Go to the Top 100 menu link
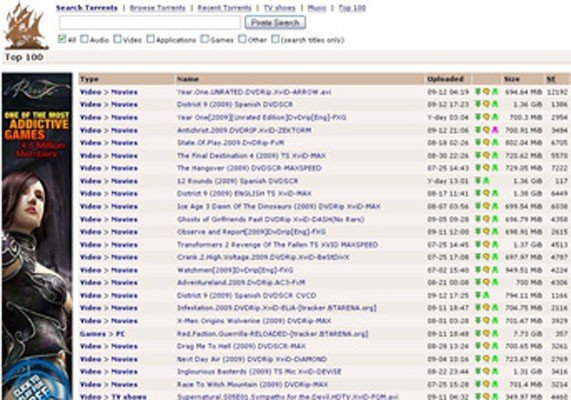Image resolution: width=571 pixels, height=400 pixels. [x=352, y=8]
